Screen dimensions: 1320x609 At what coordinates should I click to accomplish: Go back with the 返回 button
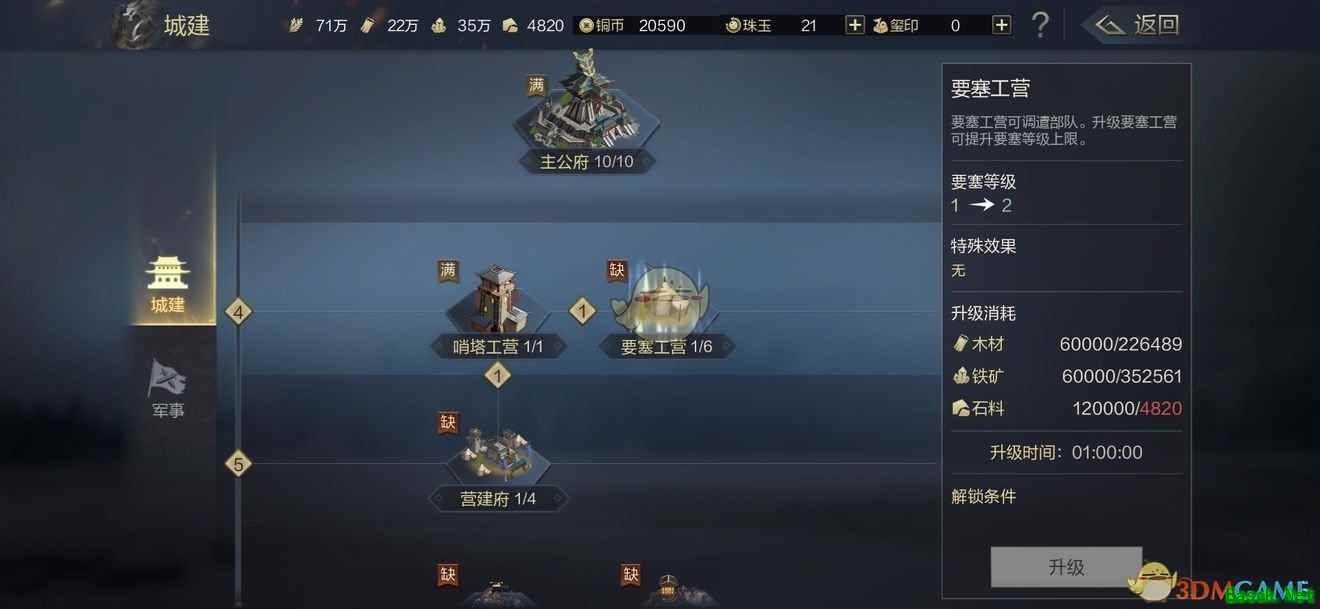[1137, 25]
